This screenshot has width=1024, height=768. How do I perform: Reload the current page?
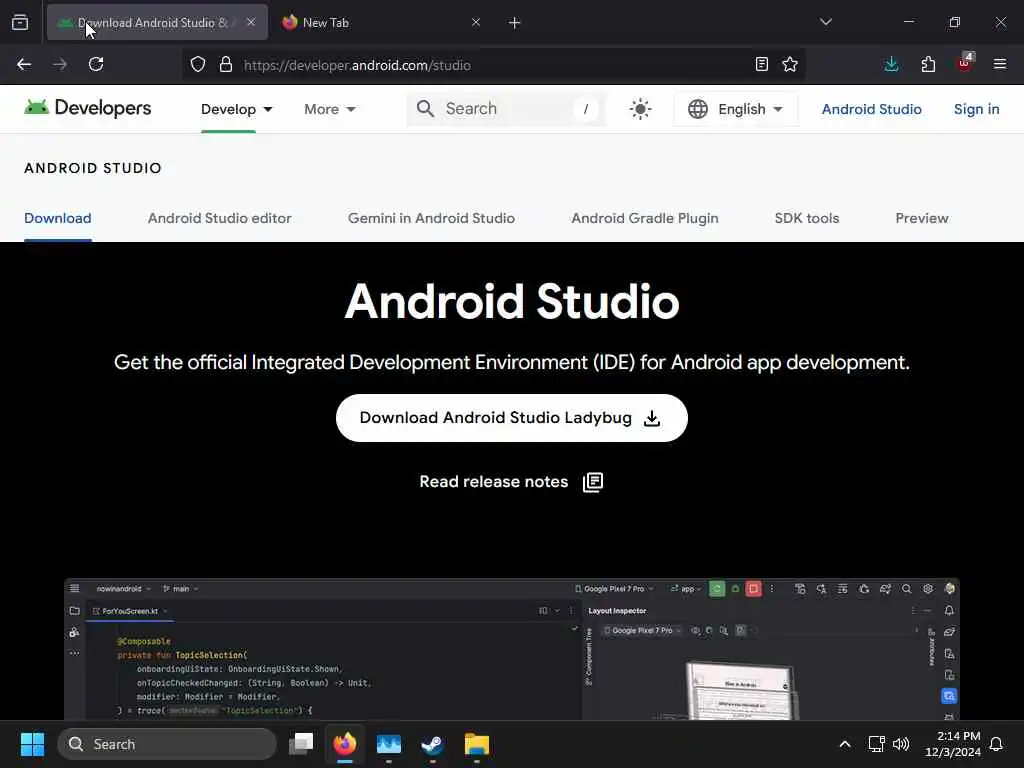[x=96, y=64]
